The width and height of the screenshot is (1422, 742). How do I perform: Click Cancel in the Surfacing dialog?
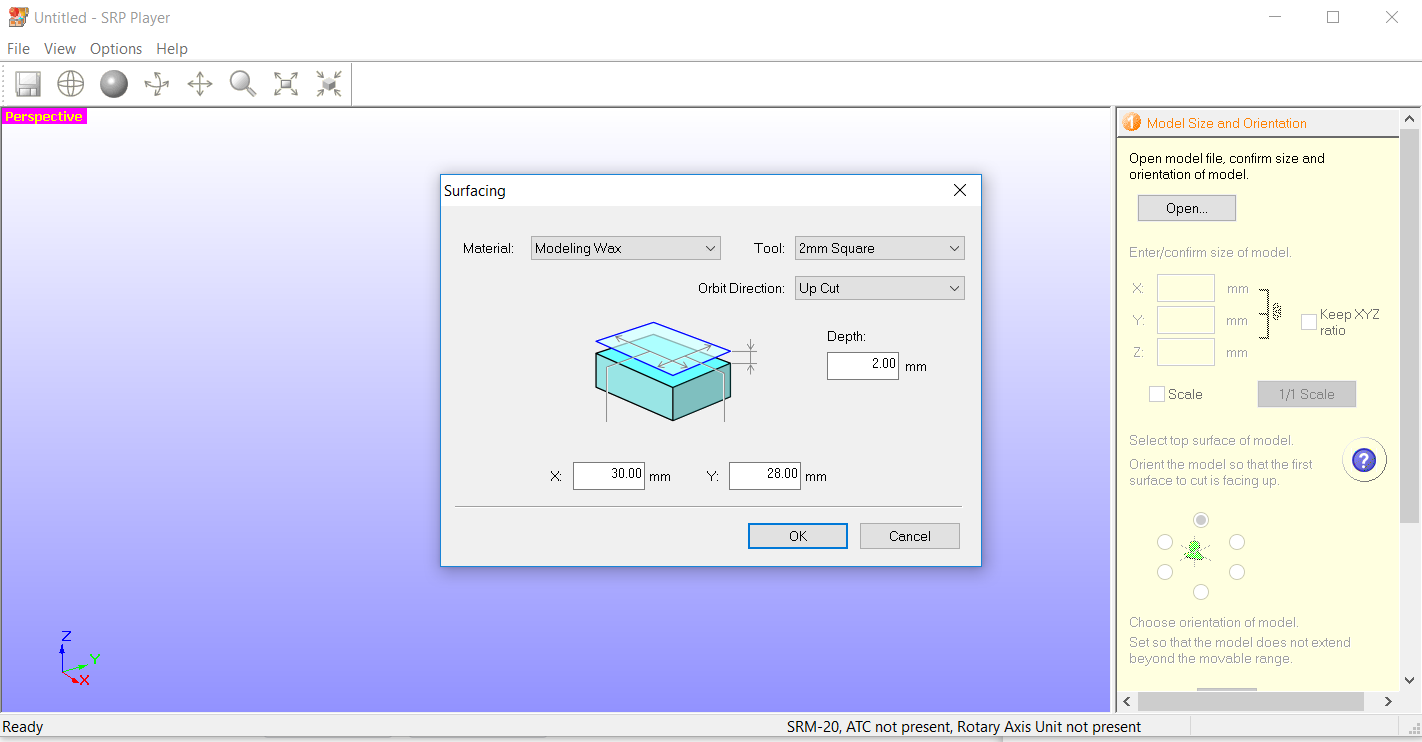[910, 536]
